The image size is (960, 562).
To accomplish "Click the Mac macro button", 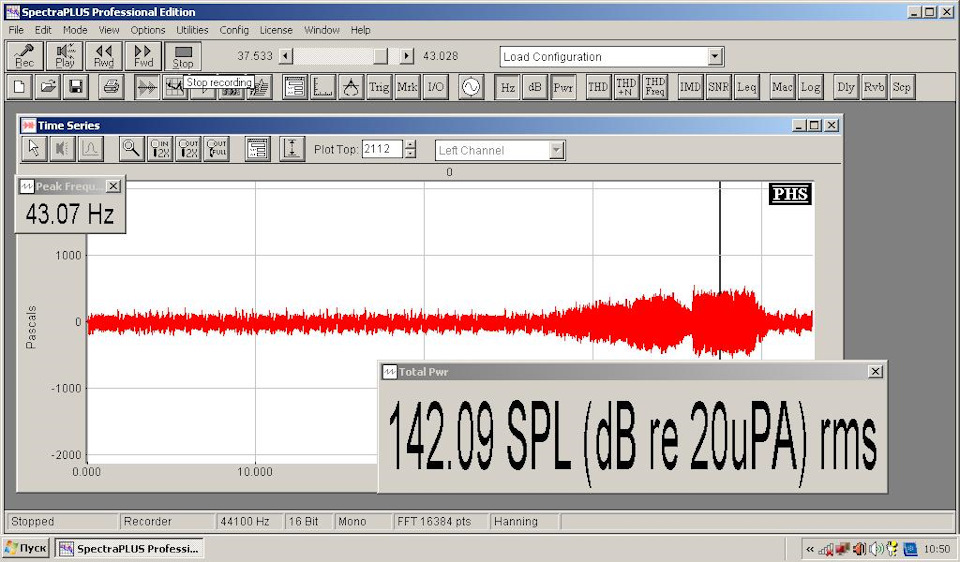I will 782,87.
